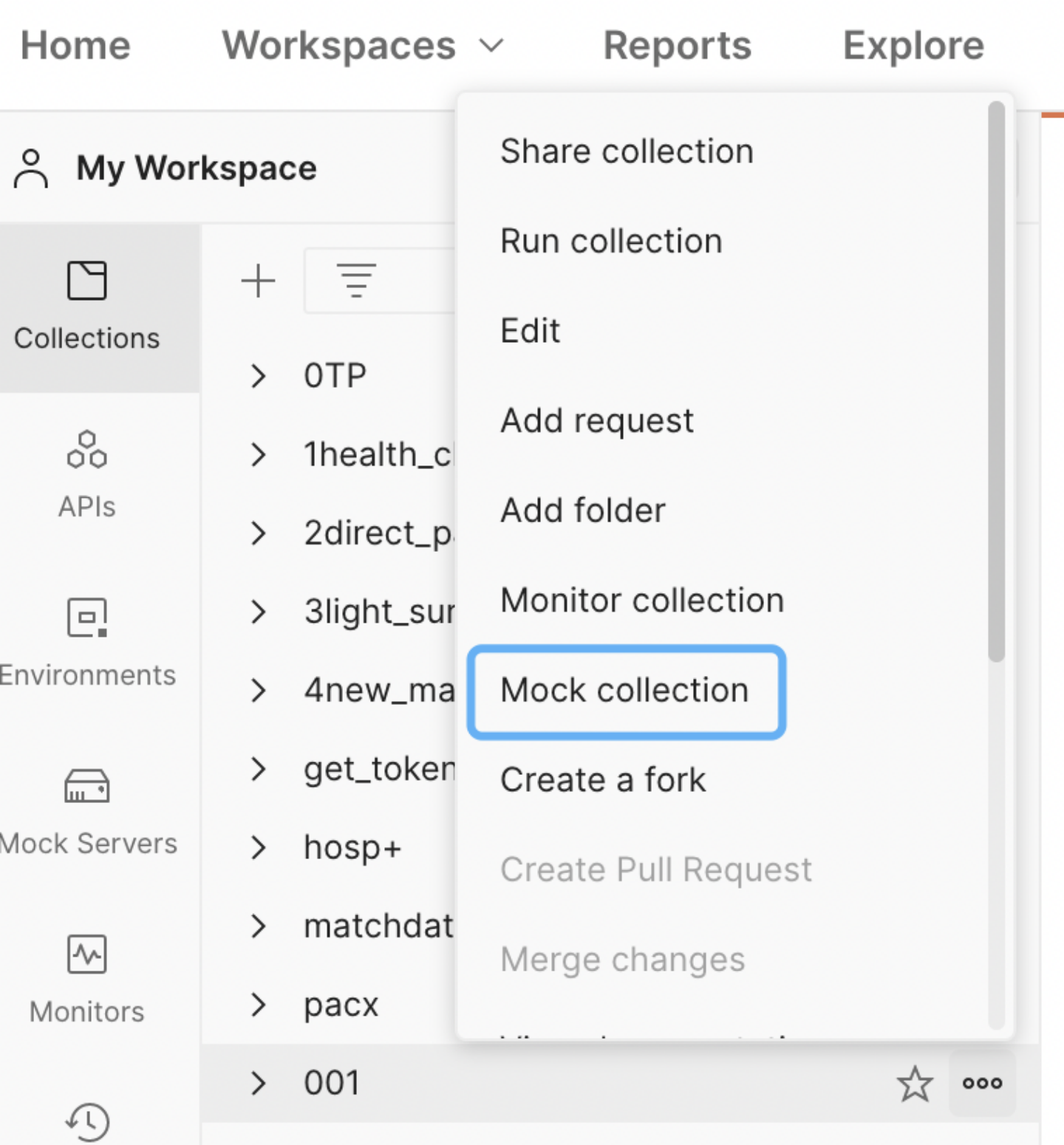Image resolution: width=1064 pixels, height=1145 pixels.
Task: Choose Run collection option
Action: (x=610, y=241)
